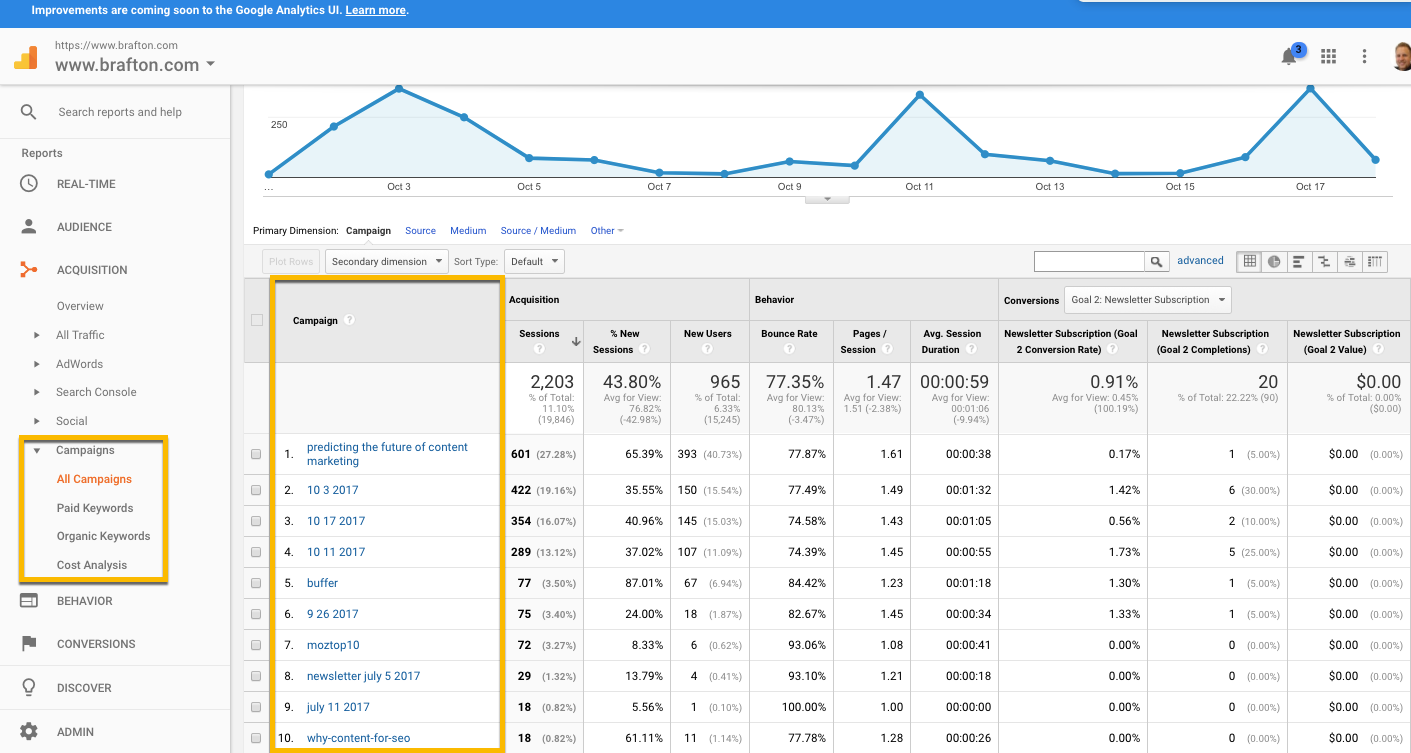Tick checkbox for the moztop10 campaign
Viewport: 1411px width, 753px height.
click(256, 645)
